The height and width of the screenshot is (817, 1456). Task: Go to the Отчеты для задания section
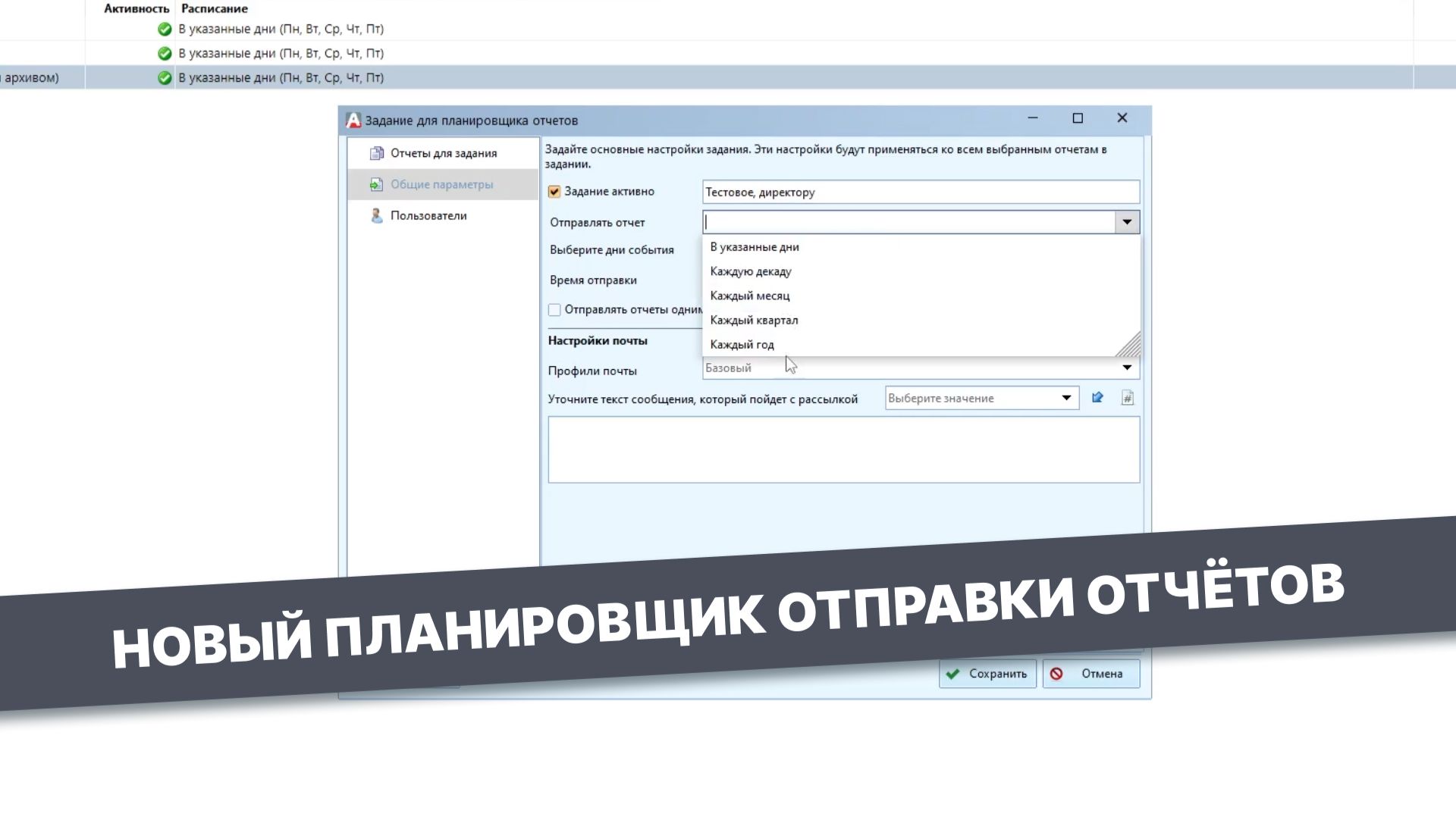coord(443,152)
